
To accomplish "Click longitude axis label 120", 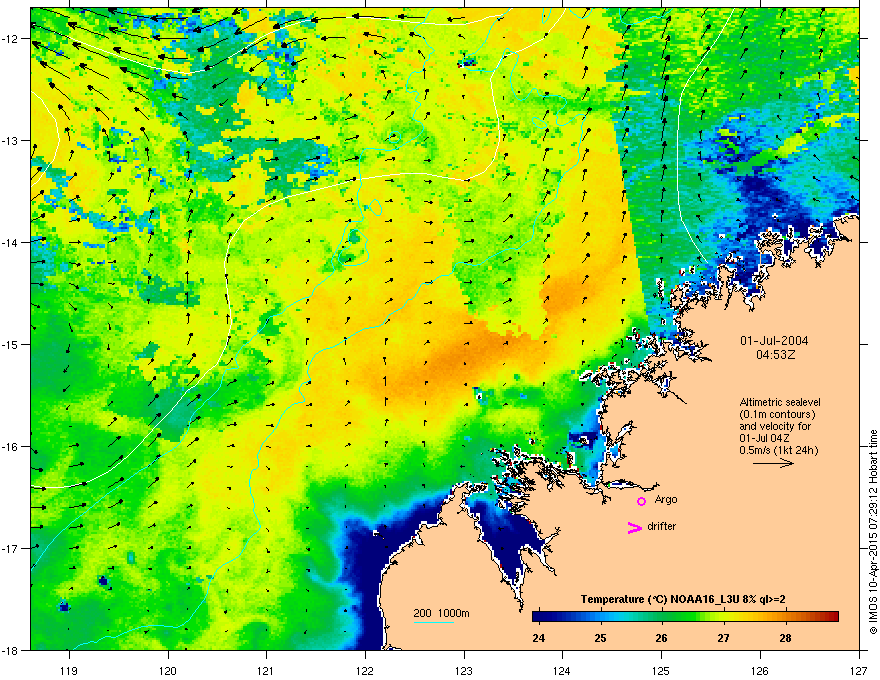I will point(168,670).
